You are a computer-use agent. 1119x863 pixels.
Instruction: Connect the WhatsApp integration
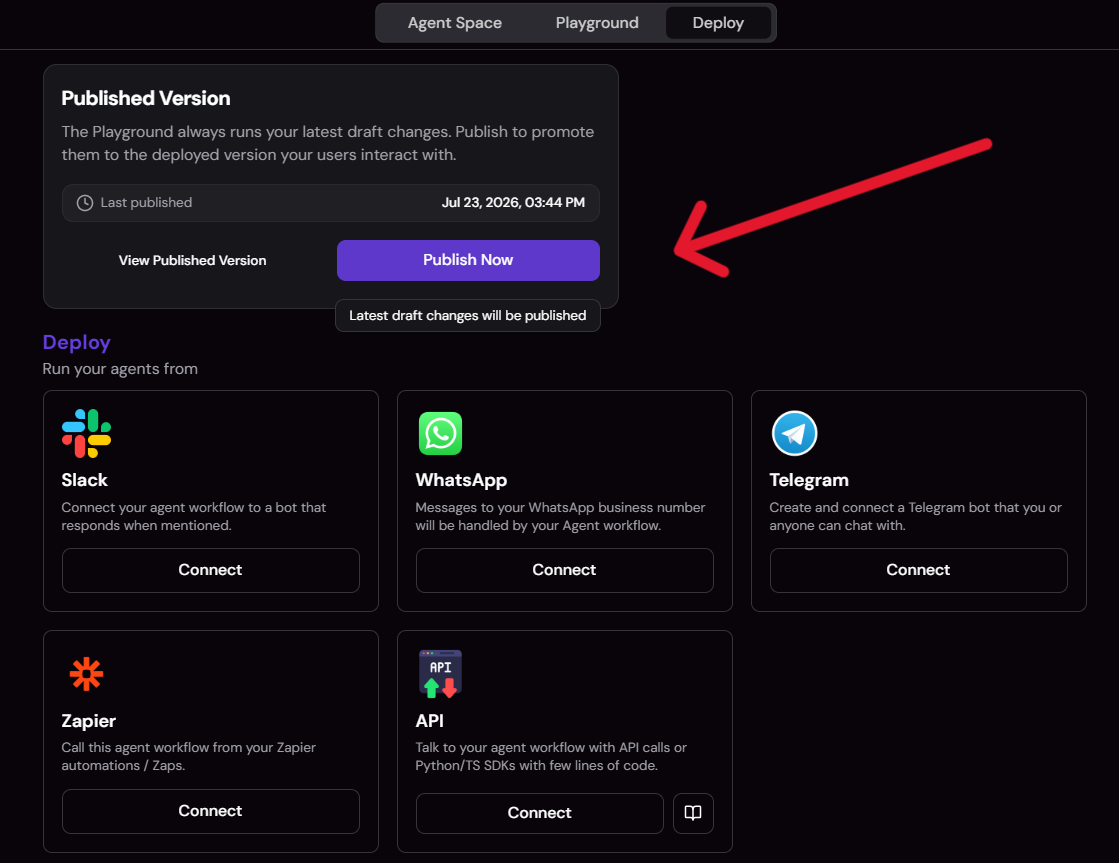click(x=564, y=570)
